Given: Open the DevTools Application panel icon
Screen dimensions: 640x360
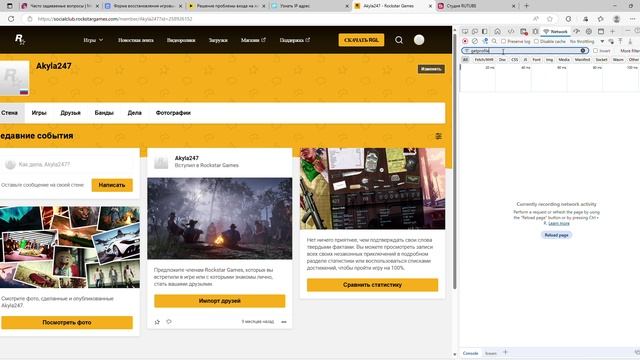Looking at the screenshot, I should click(x=601, y=31).
